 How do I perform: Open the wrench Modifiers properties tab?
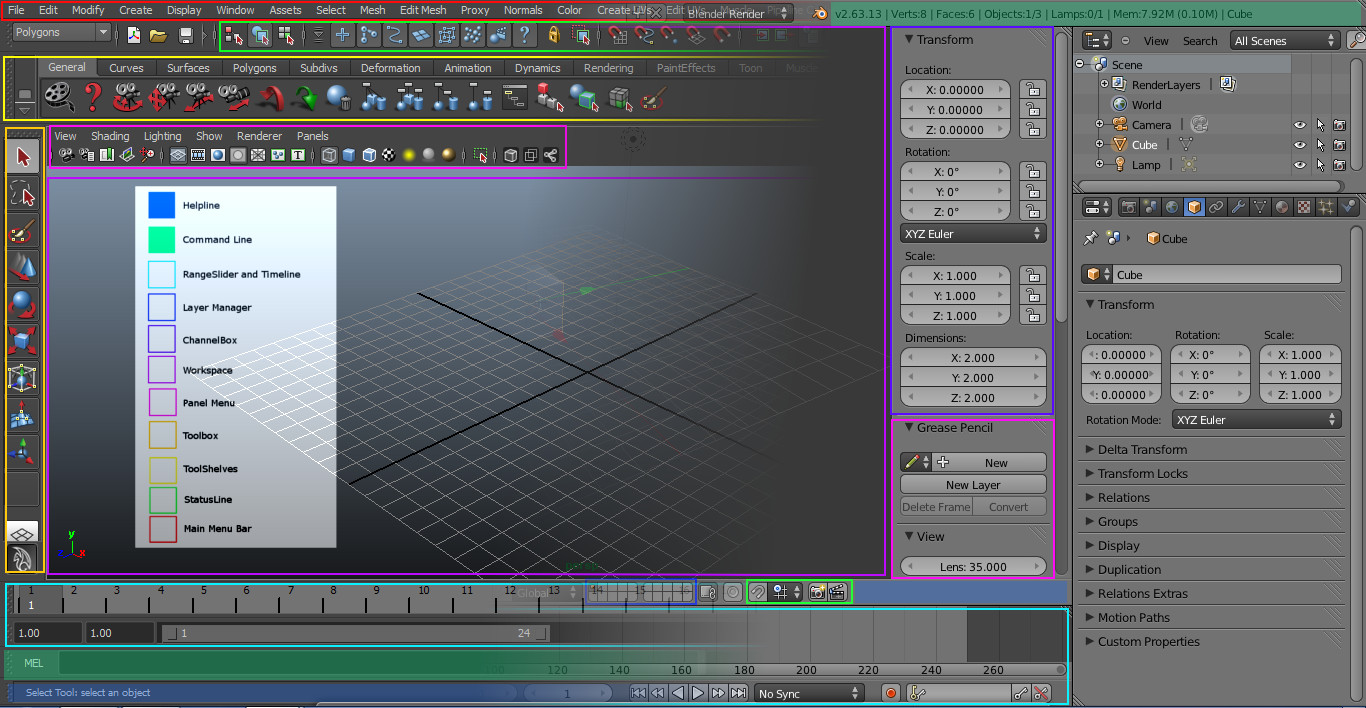click(x=1238, y=207)
